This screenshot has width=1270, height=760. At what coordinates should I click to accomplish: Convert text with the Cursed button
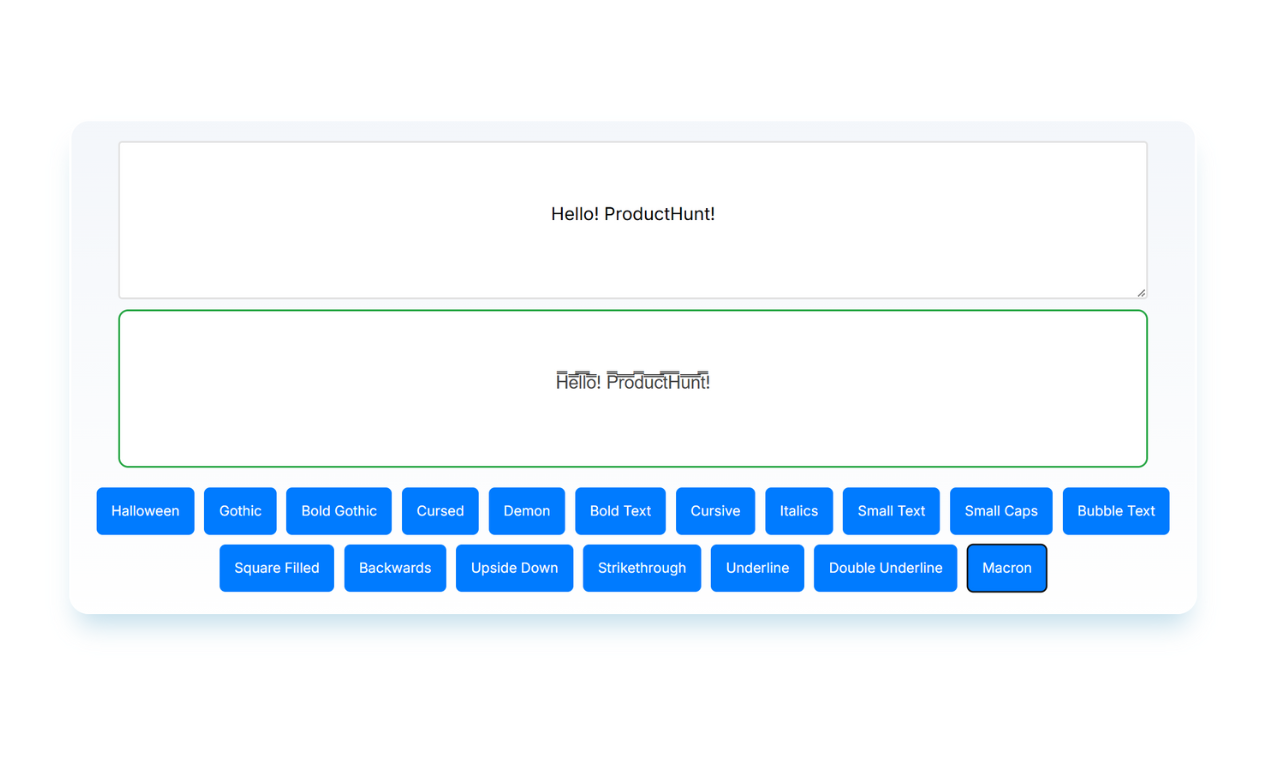click(x=440, y=511)
